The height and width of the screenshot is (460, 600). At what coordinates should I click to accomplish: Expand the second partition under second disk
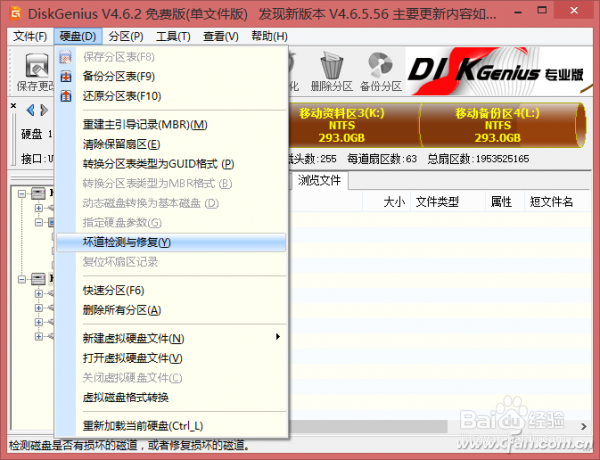(38, 308)
